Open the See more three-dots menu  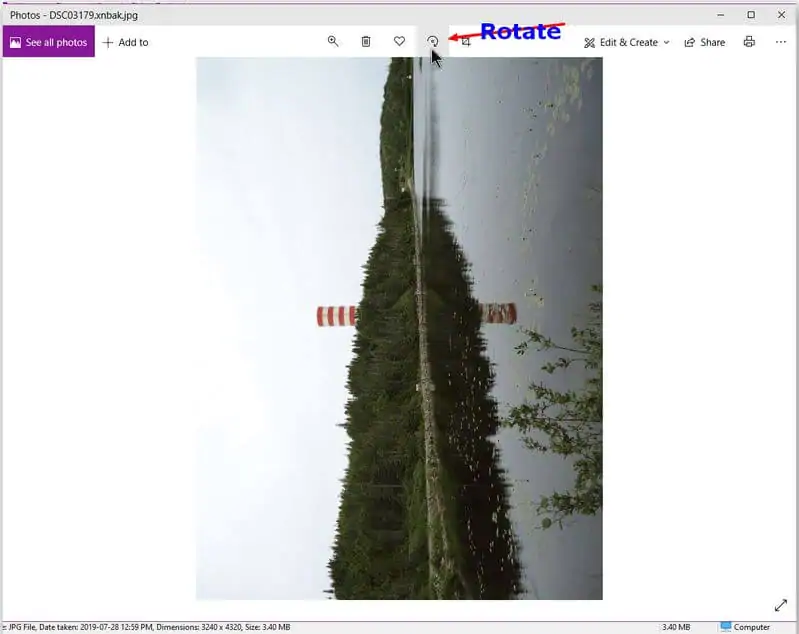[x=781, y=42]
